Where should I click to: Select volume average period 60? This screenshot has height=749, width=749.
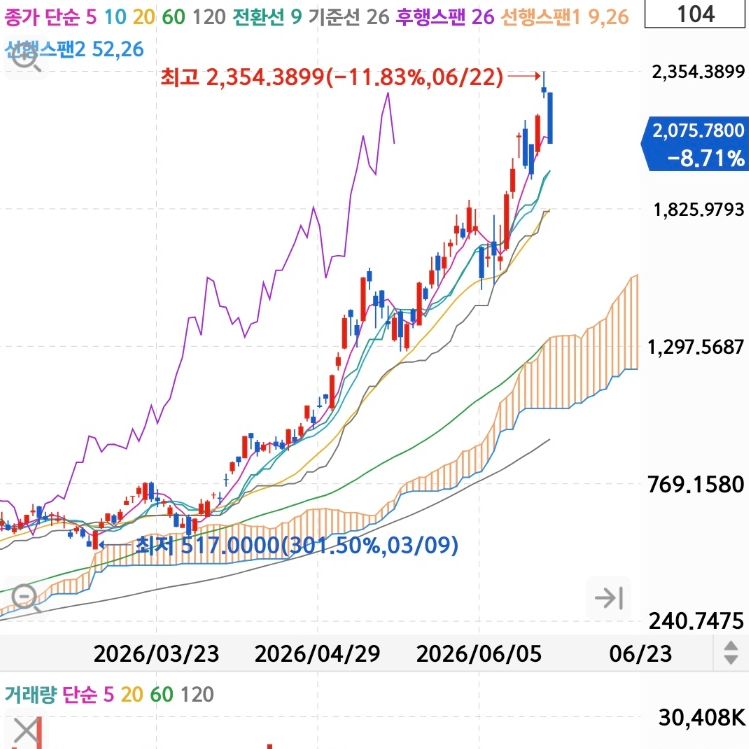click(x=161, y=695)
